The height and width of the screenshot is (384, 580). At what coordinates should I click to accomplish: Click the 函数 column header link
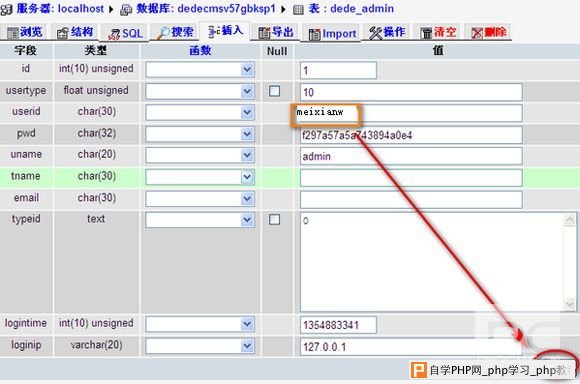point(200,51)
